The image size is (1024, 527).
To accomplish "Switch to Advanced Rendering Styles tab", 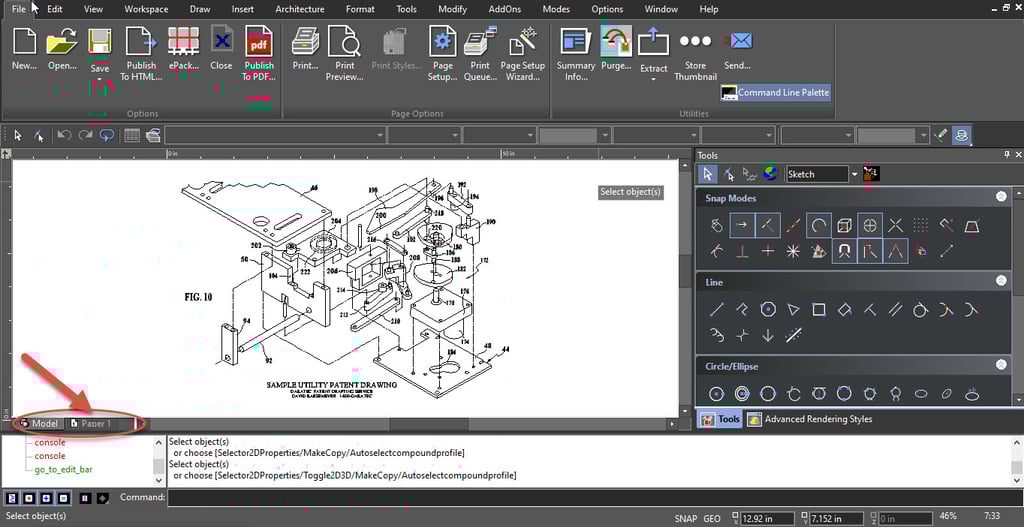I will [x=810, y=419].
